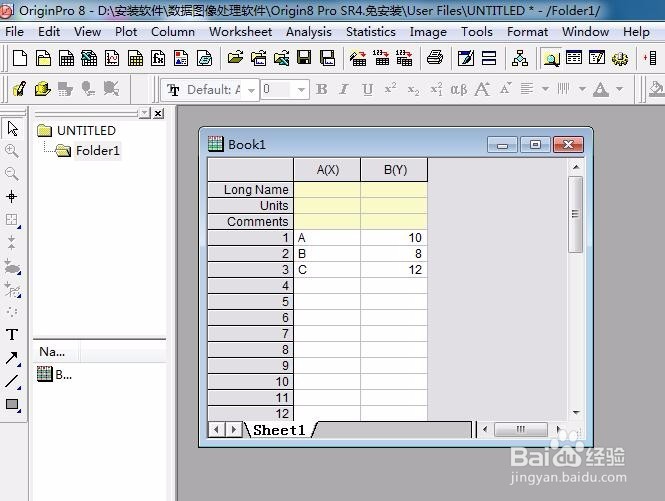
Task: Switch to the Sheet1 tab
Action: (279, 430)
